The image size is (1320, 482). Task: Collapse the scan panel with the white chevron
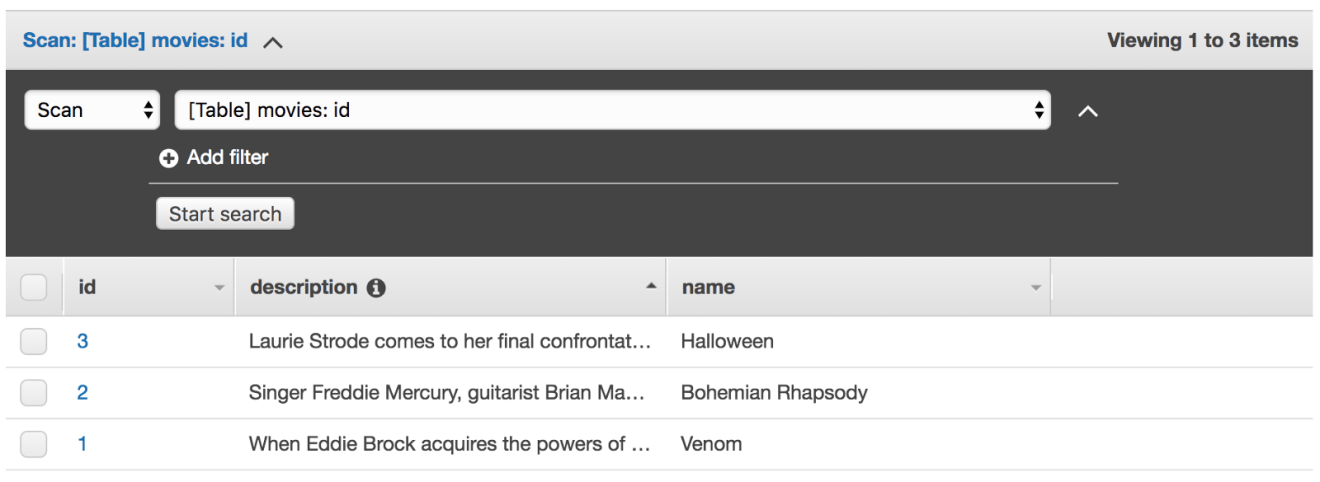click(x=1088, y=112)
